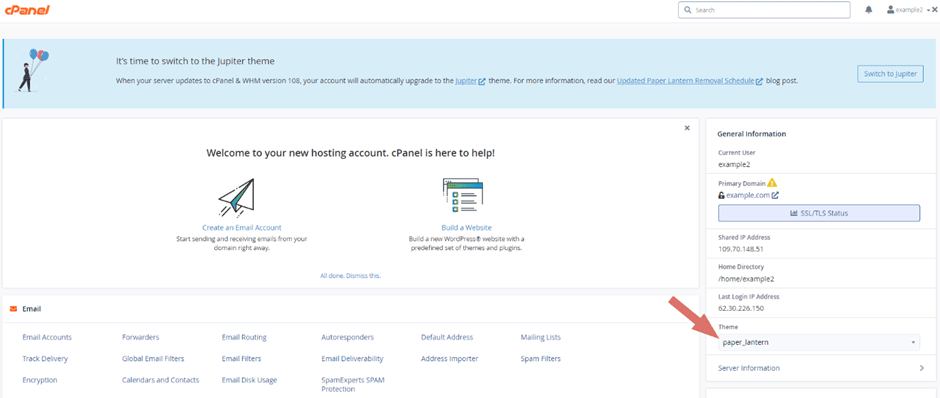The width and height of the screenshot is (940, 398).
Task: Open Encryption
Action: [40, 380]
